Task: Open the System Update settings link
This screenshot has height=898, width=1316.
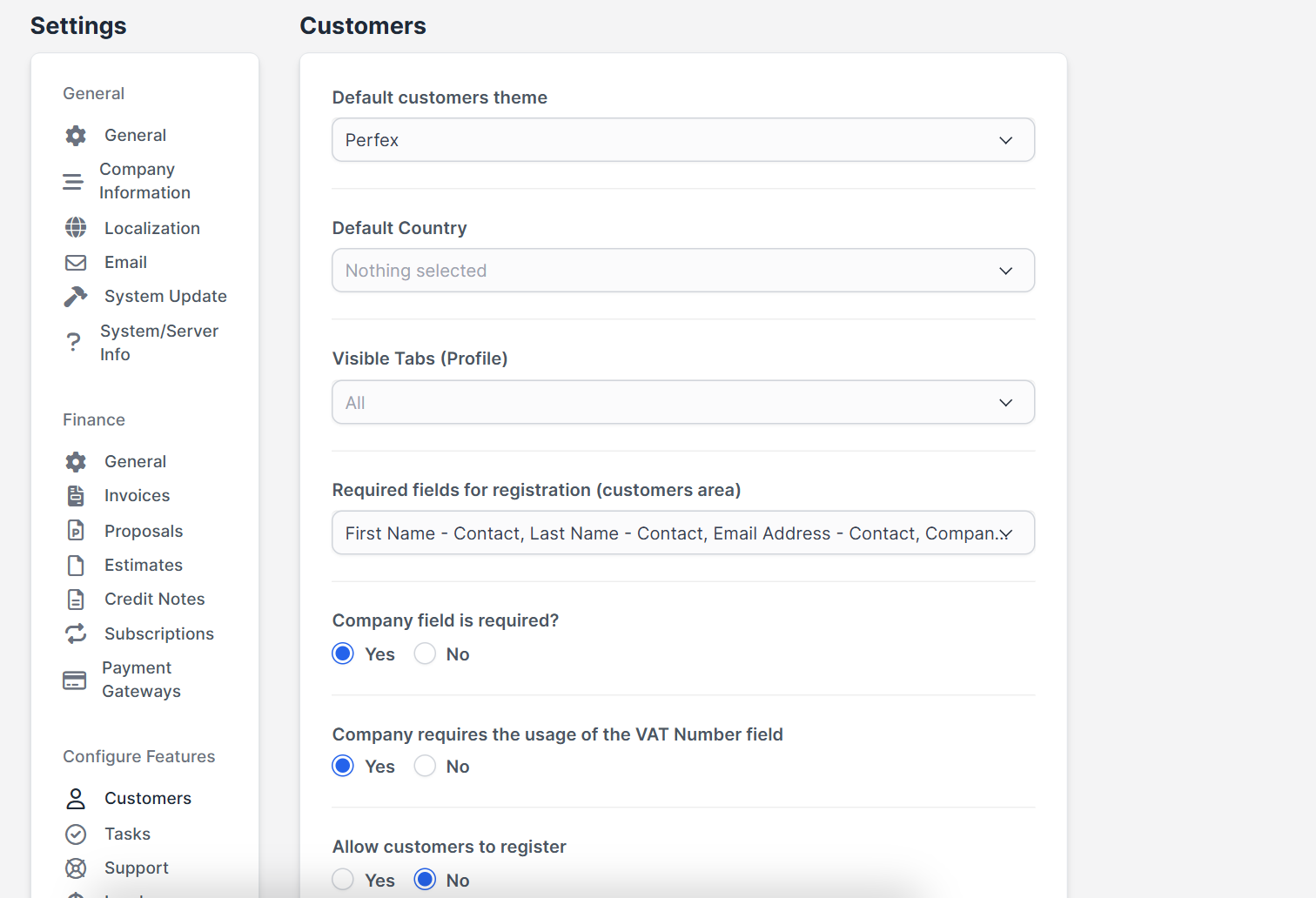Action: point(165,297)
